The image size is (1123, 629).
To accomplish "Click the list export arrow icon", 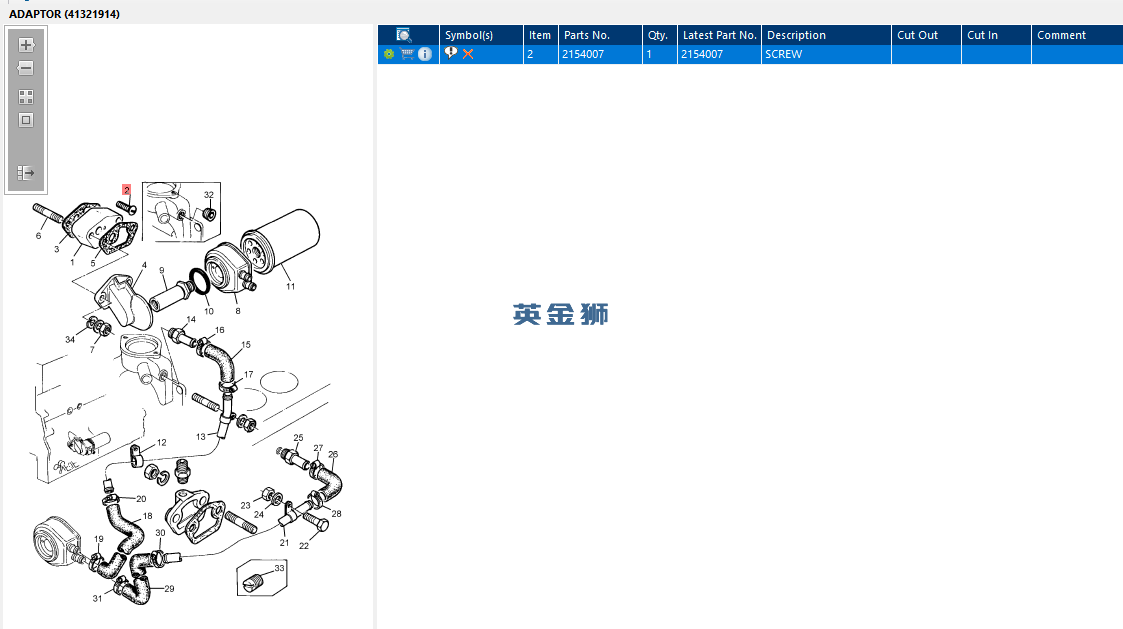I will [26, 173].
